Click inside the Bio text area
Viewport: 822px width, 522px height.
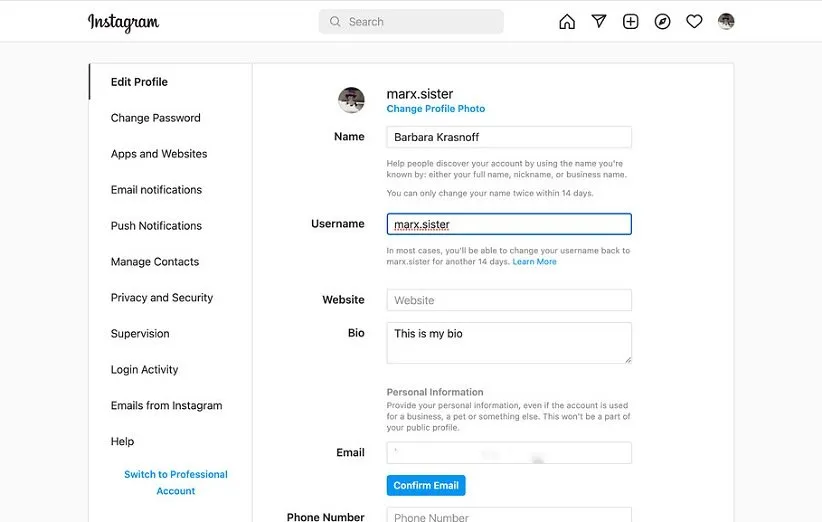509,343
